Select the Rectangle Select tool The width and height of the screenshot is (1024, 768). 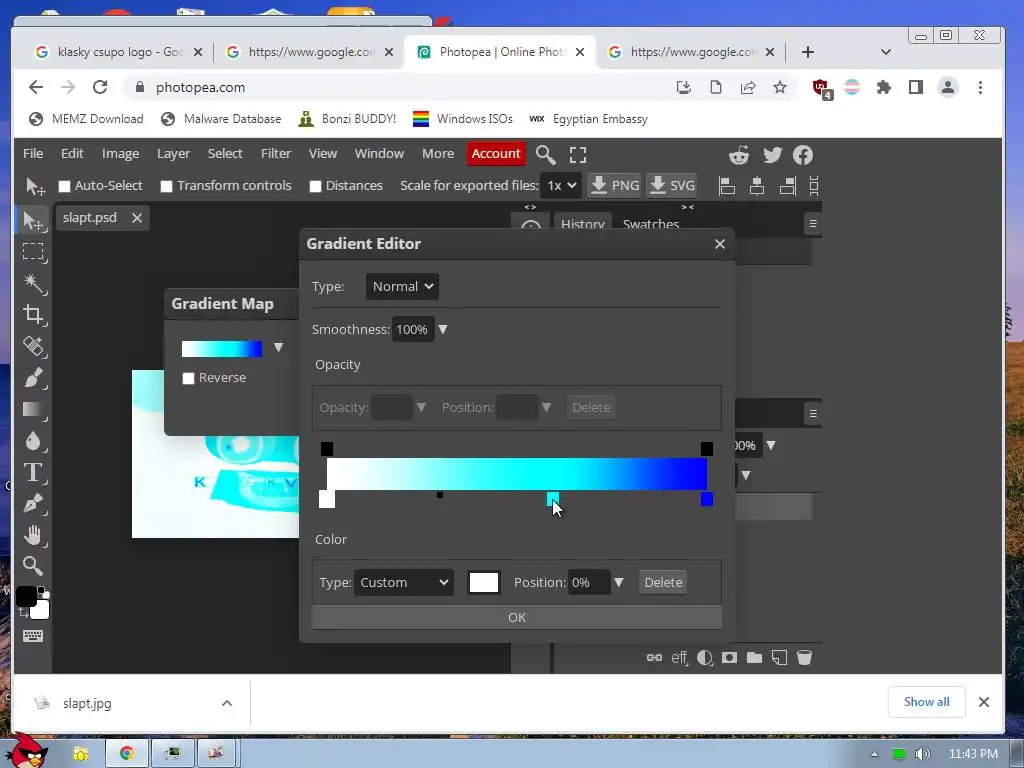click(x=33, y=252)
